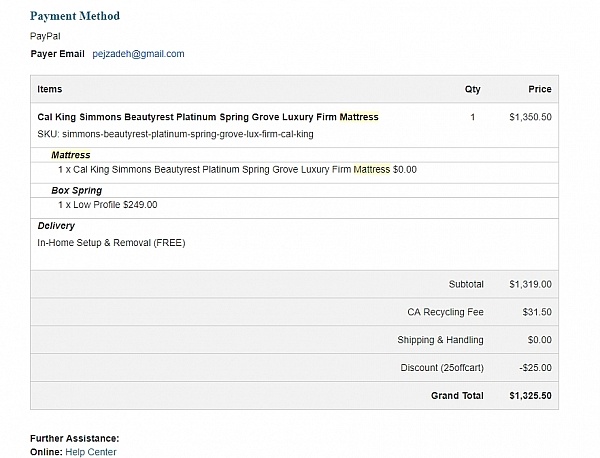The image size is (600, 458).
Task: Click the Cal King Simmons Beautyrest product title
Action: click(208, 117)
